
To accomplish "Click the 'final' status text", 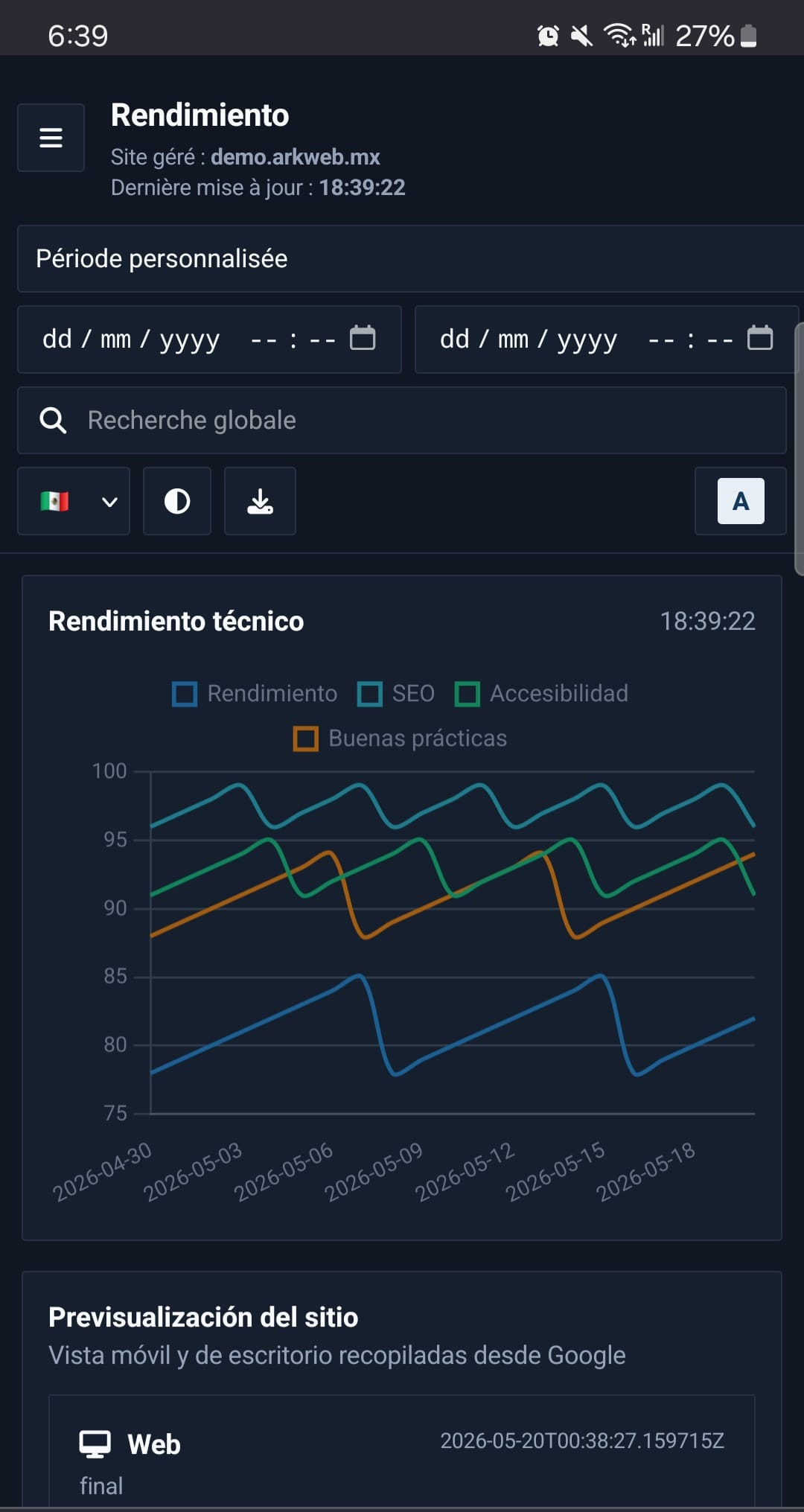I will (101, 1486).
